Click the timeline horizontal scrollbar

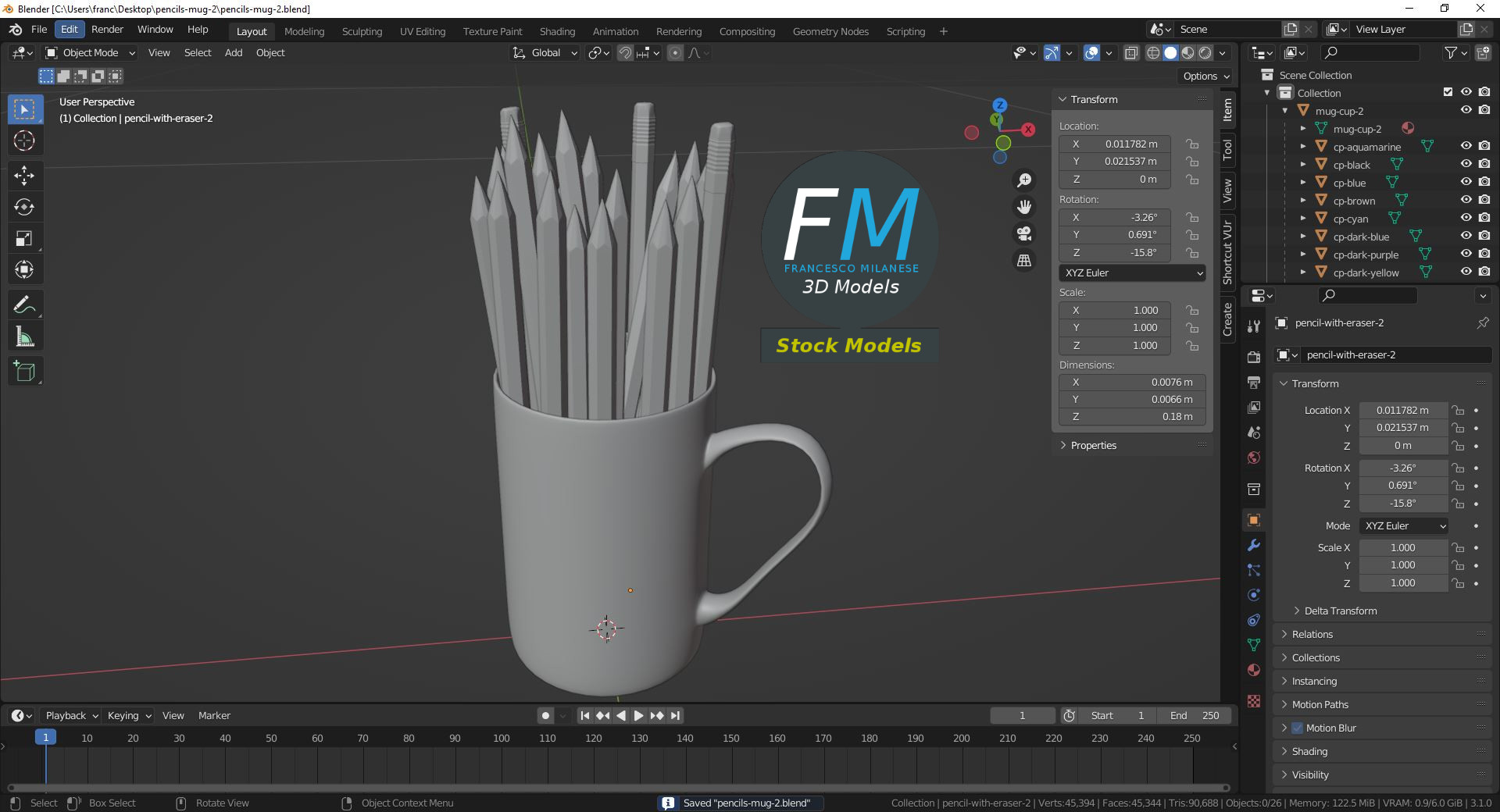(x=617, y=787)
